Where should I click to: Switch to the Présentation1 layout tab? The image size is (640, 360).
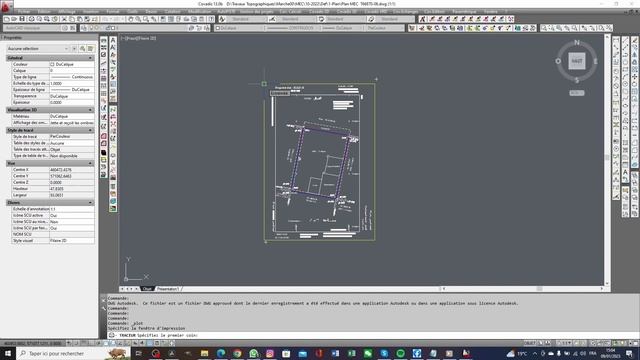168,289
